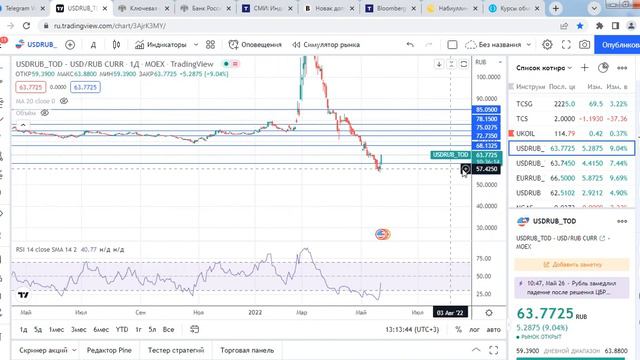Screen dimensions: 640x360
Task: Open the price scale settings gear
Action: tap(489, 313)
